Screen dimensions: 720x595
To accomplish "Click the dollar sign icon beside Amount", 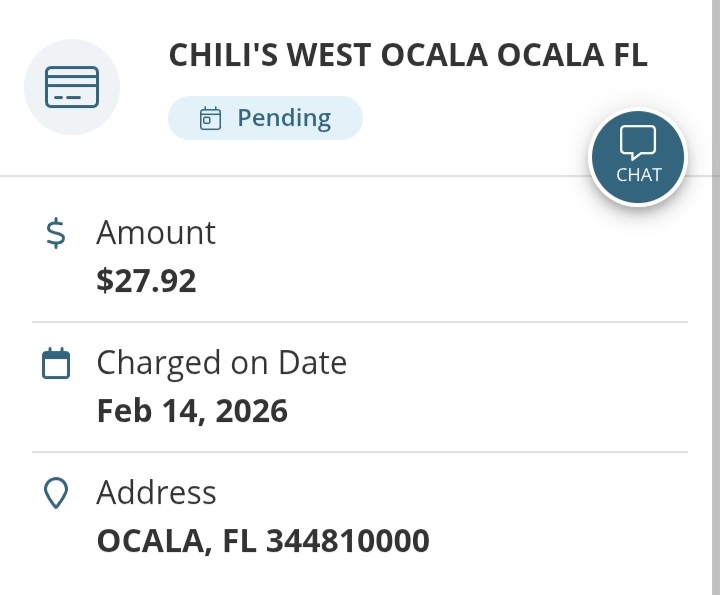I will point(57,233).
